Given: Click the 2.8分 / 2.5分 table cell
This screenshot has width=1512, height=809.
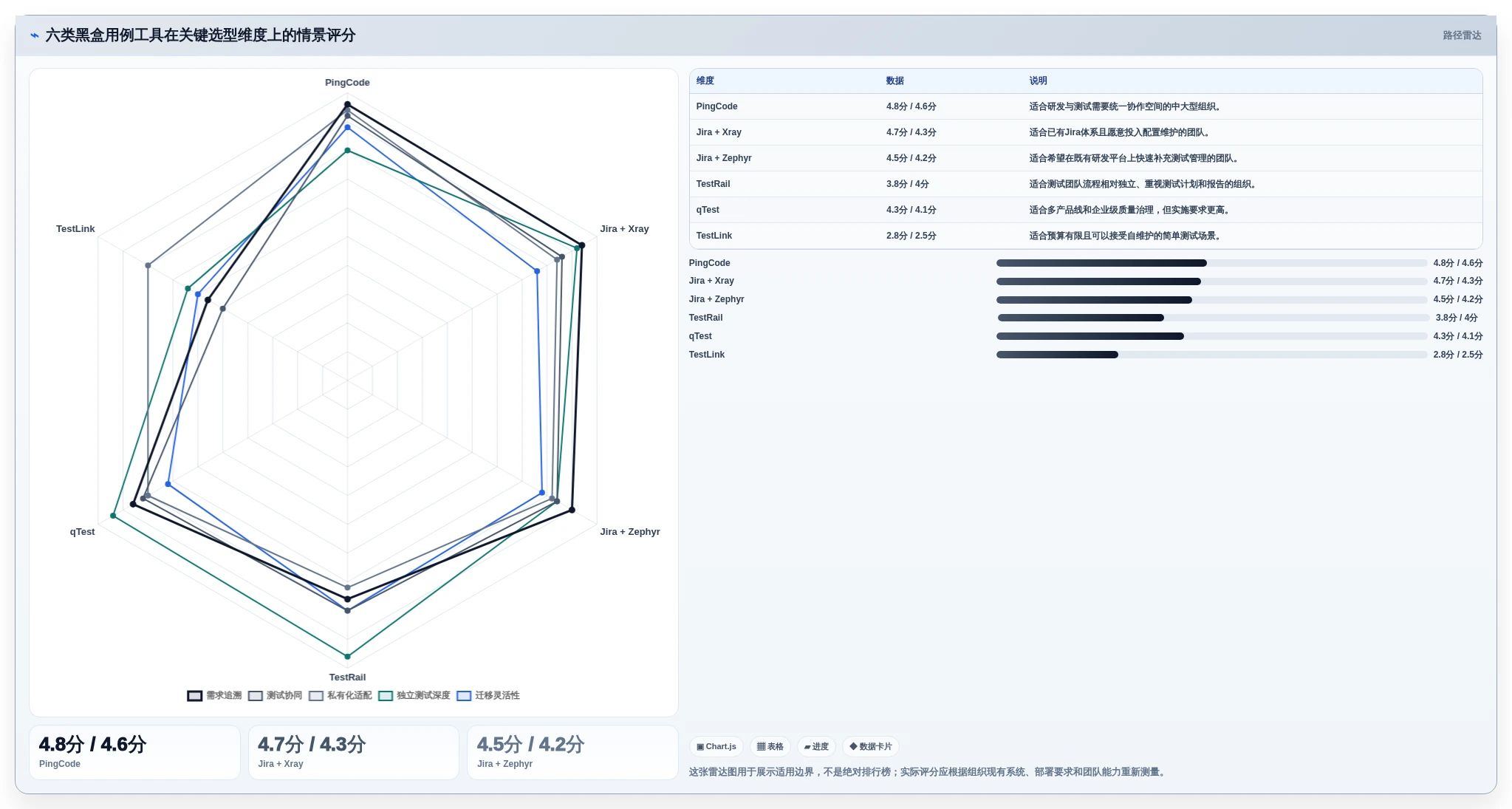Looking at the screenshot, I should (x=911, y=236).
